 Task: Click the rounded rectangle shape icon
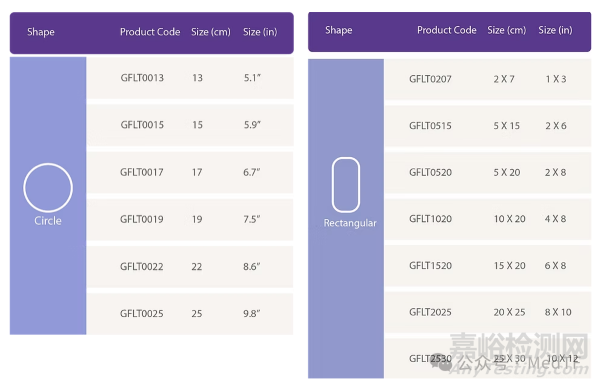346,185
